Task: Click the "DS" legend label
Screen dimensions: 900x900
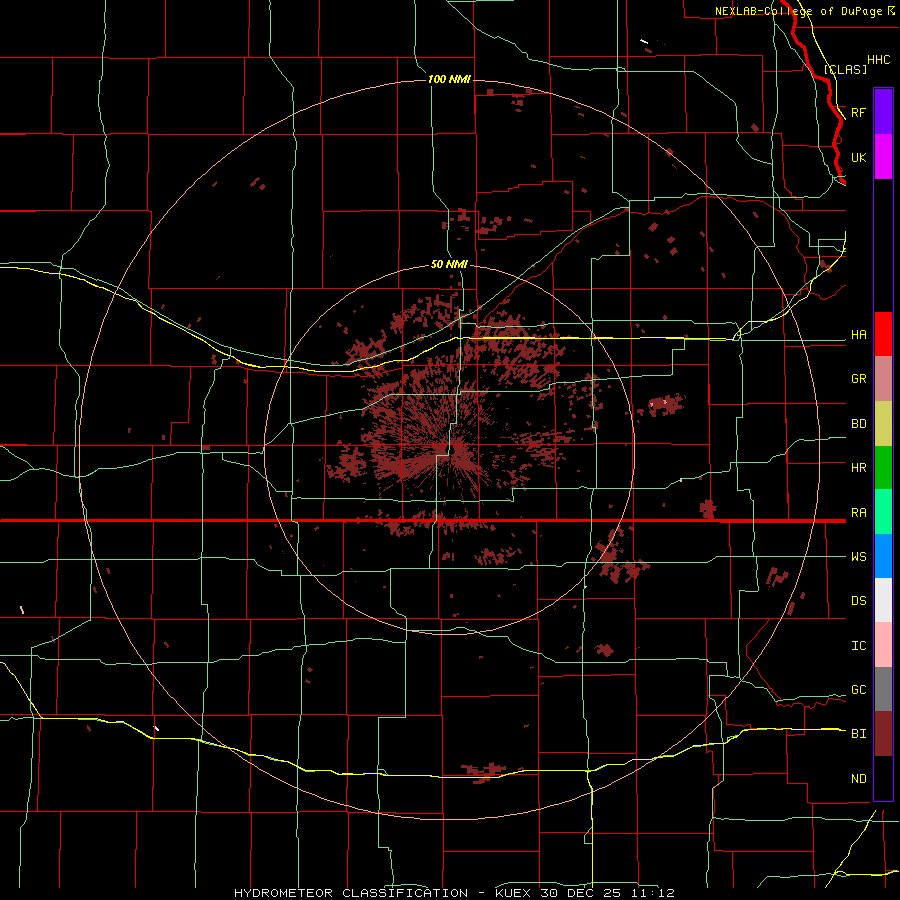Action: point(859,601)
